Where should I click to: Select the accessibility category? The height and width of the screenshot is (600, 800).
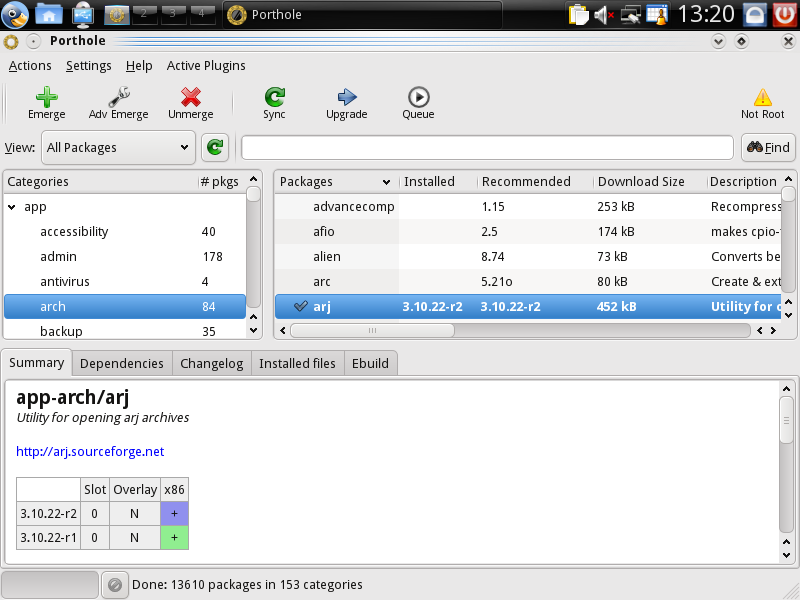(x=125, y=232)
